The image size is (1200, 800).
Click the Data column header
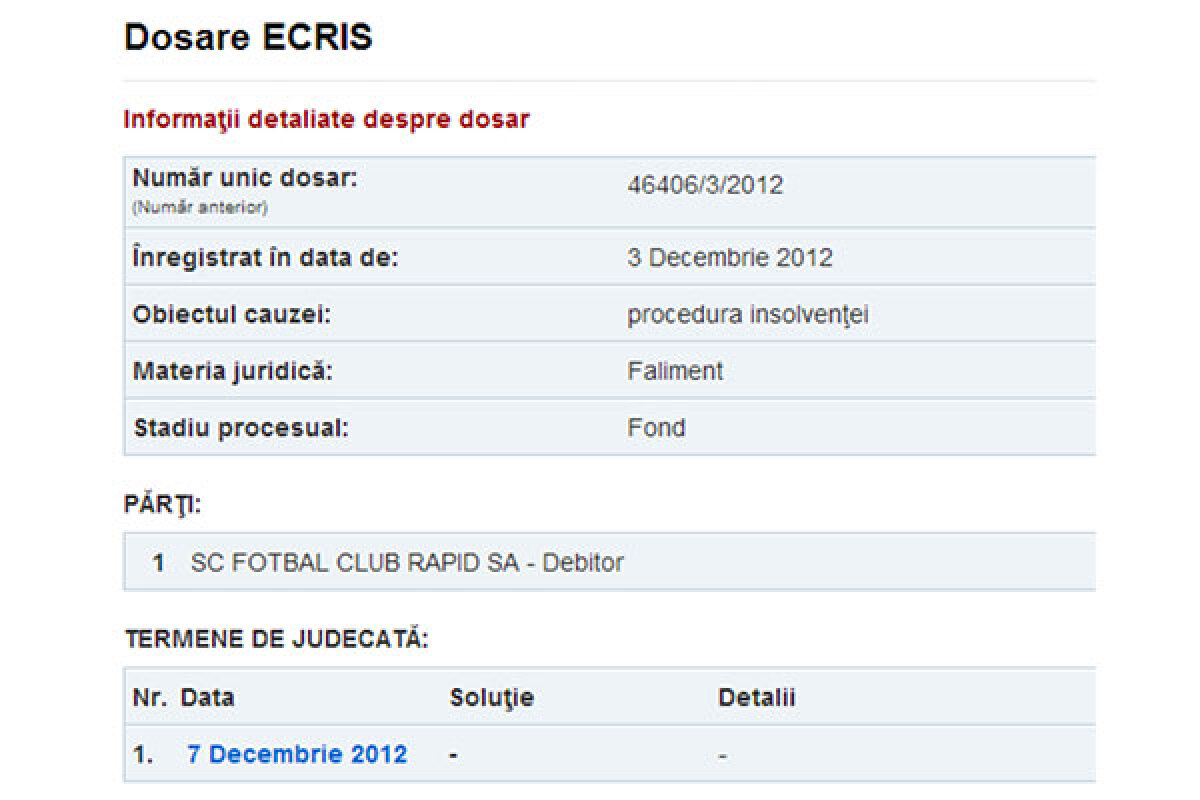[x=207, y=697]
